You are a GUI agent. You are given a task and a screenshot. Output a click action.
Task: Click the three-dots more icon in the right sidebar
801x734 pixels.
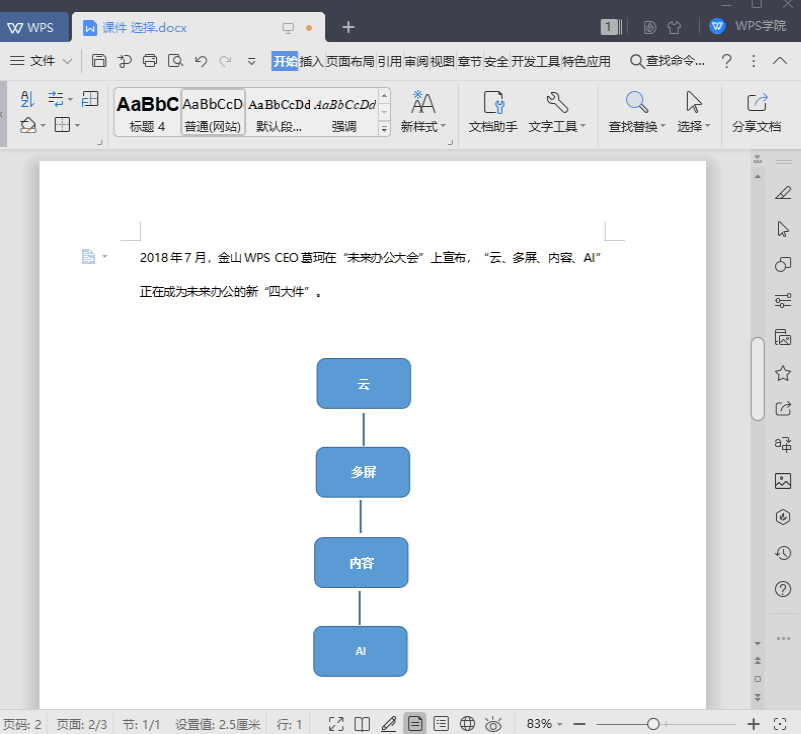click(x=783, y=638)
